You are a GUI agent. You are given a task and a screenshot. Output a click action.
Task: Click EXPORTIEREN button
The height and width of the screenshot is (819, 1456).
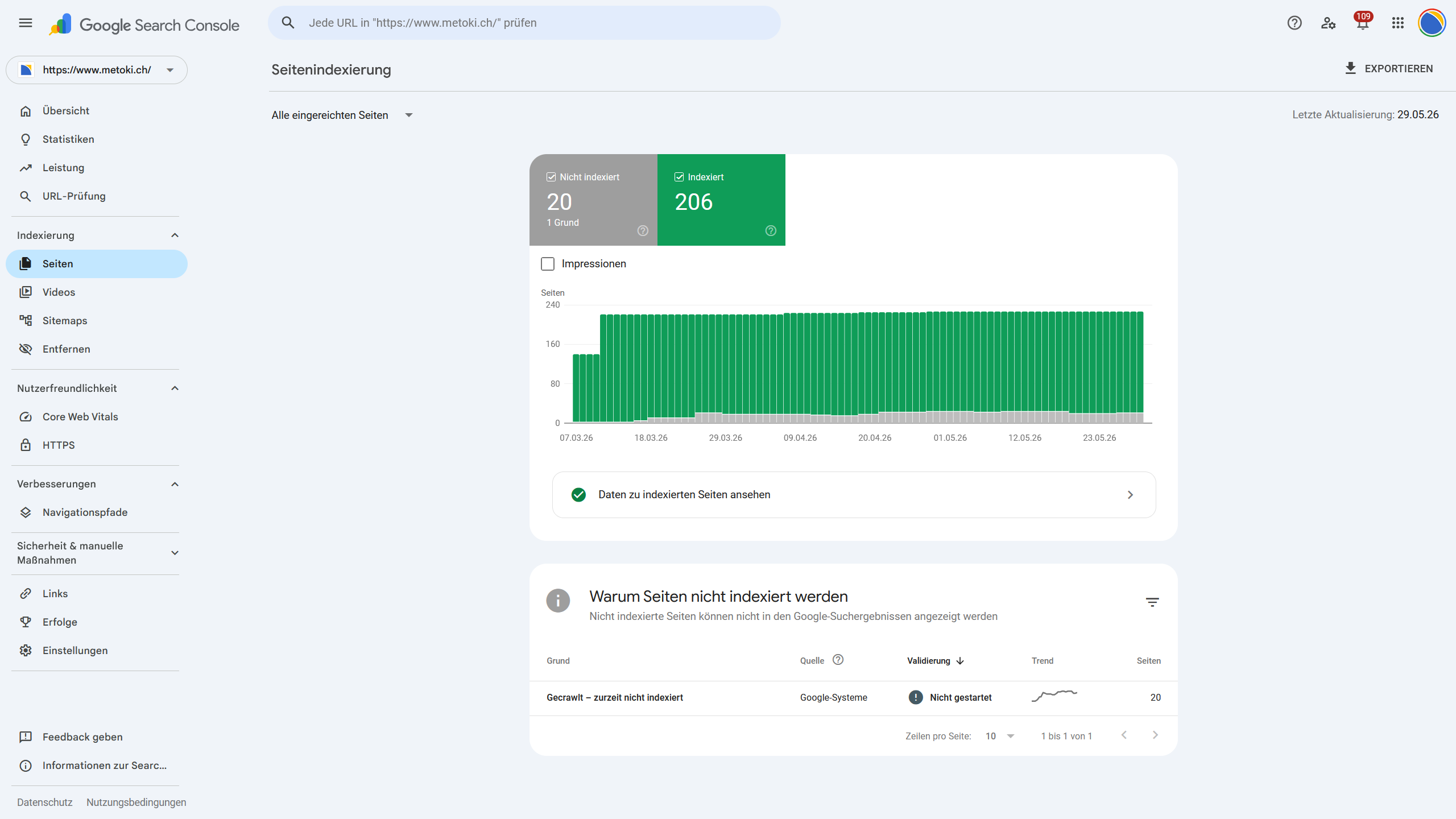click(x=1388, y=68)
